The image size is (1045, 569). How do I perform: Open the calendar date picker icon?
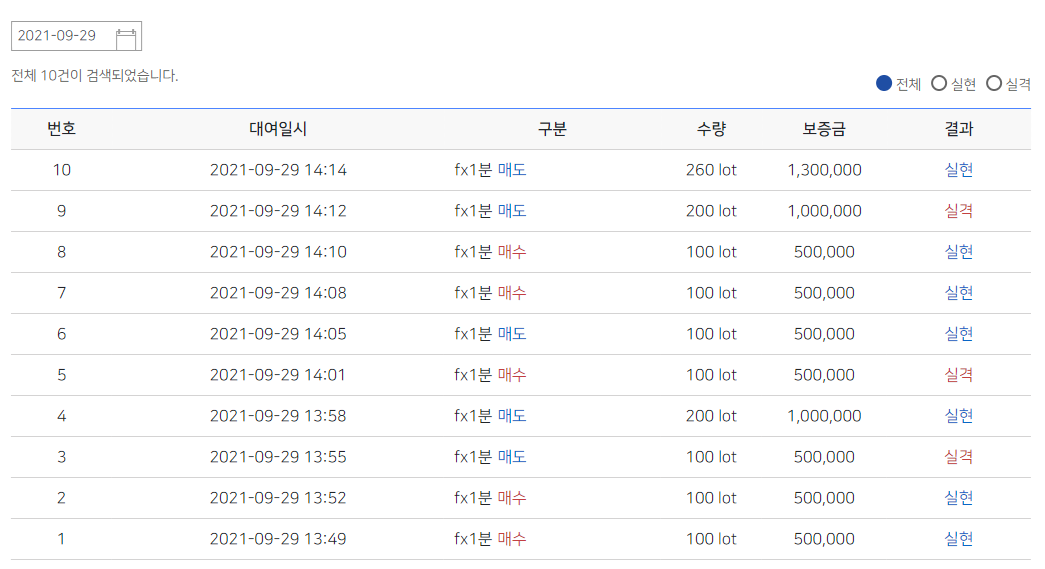click(x=126, y=39)
